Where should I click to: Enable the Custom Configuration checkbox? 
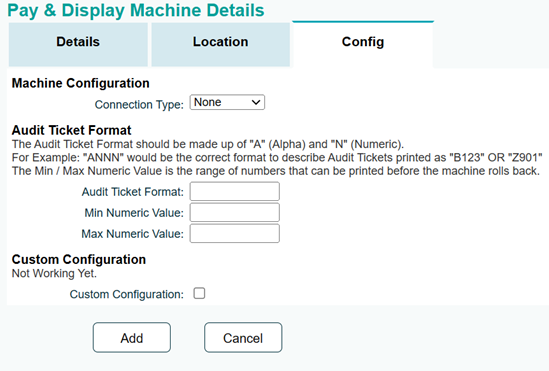199,293
